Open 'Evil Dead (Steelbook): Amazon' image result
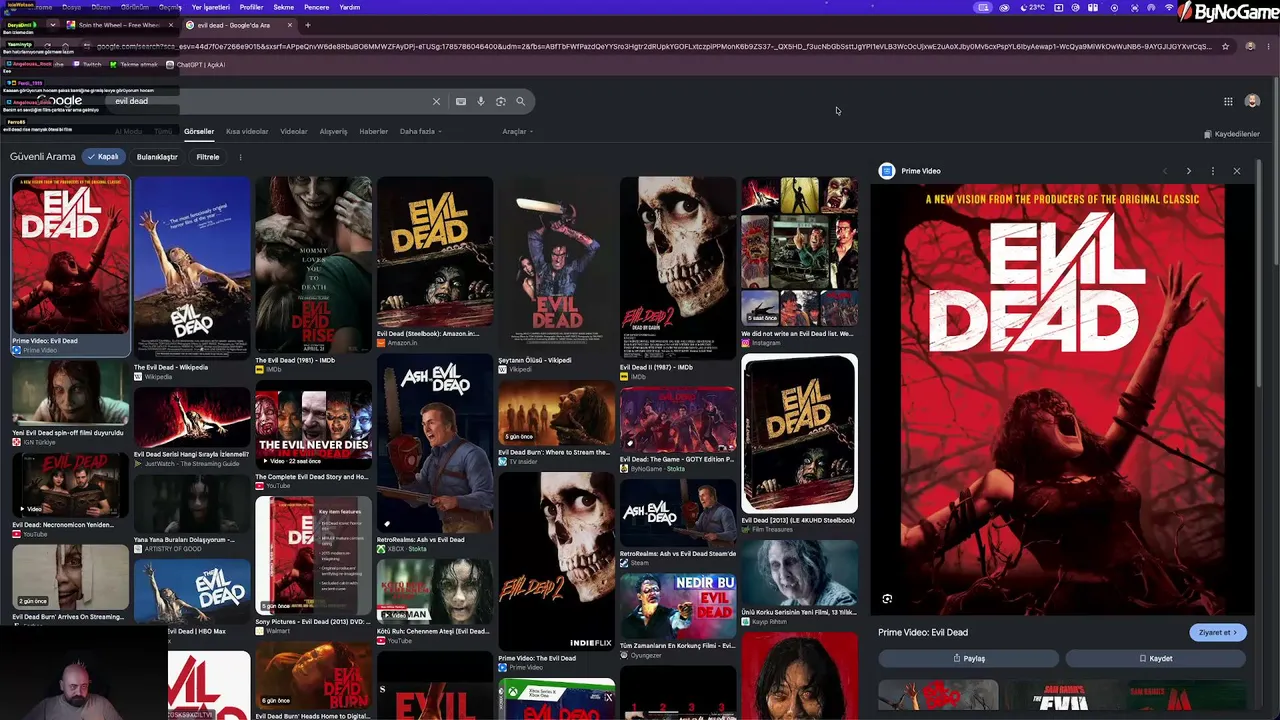 click(435, 261)
